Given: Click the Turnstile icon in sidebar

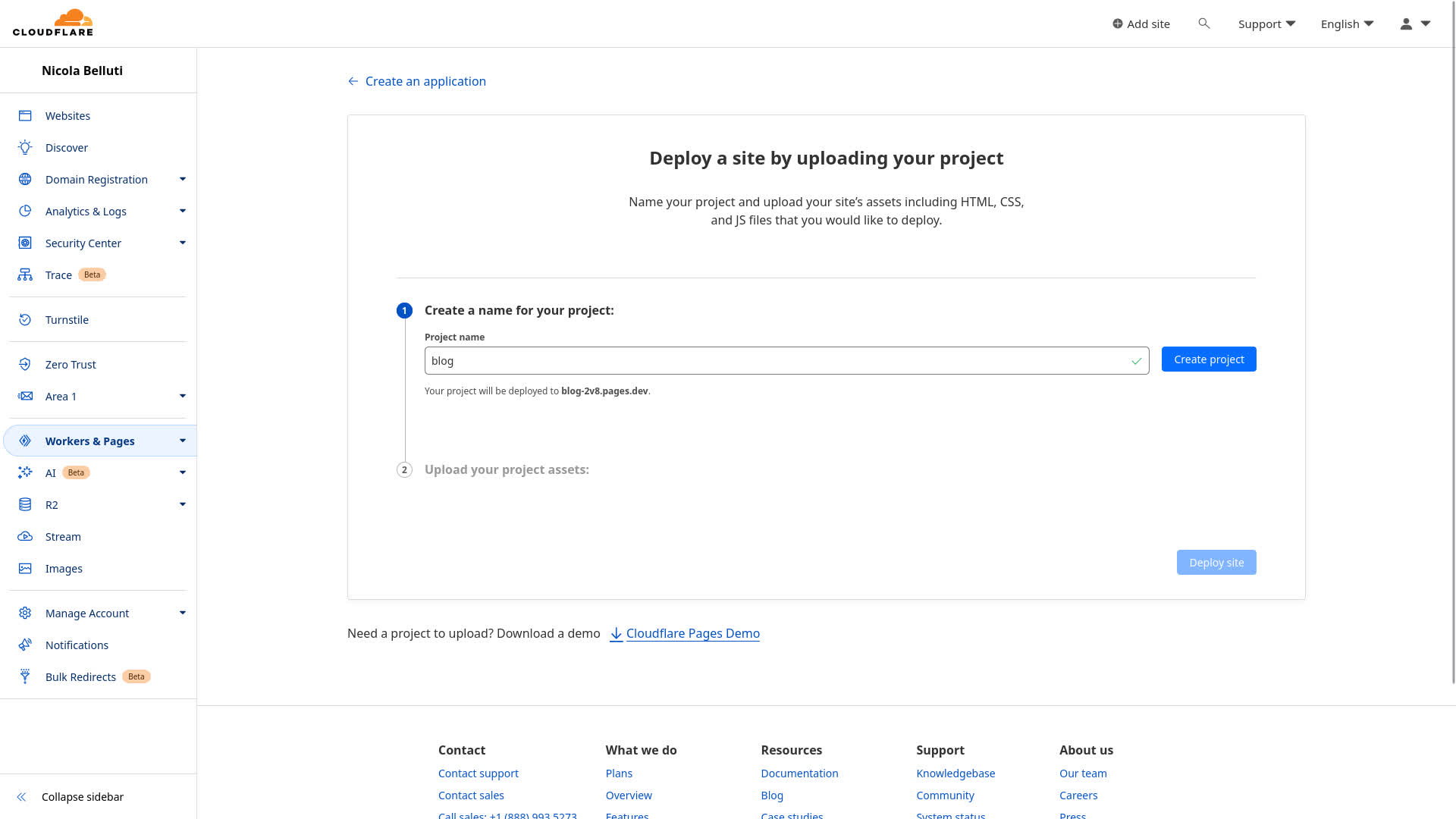Looking at the screenshot, I should click(x=25, y=319).
